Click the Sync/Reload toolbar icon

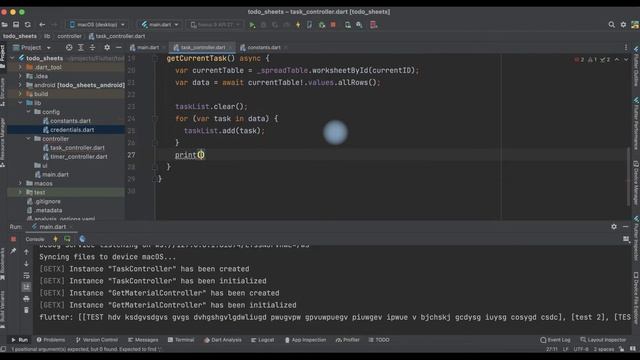click(28, 25)
